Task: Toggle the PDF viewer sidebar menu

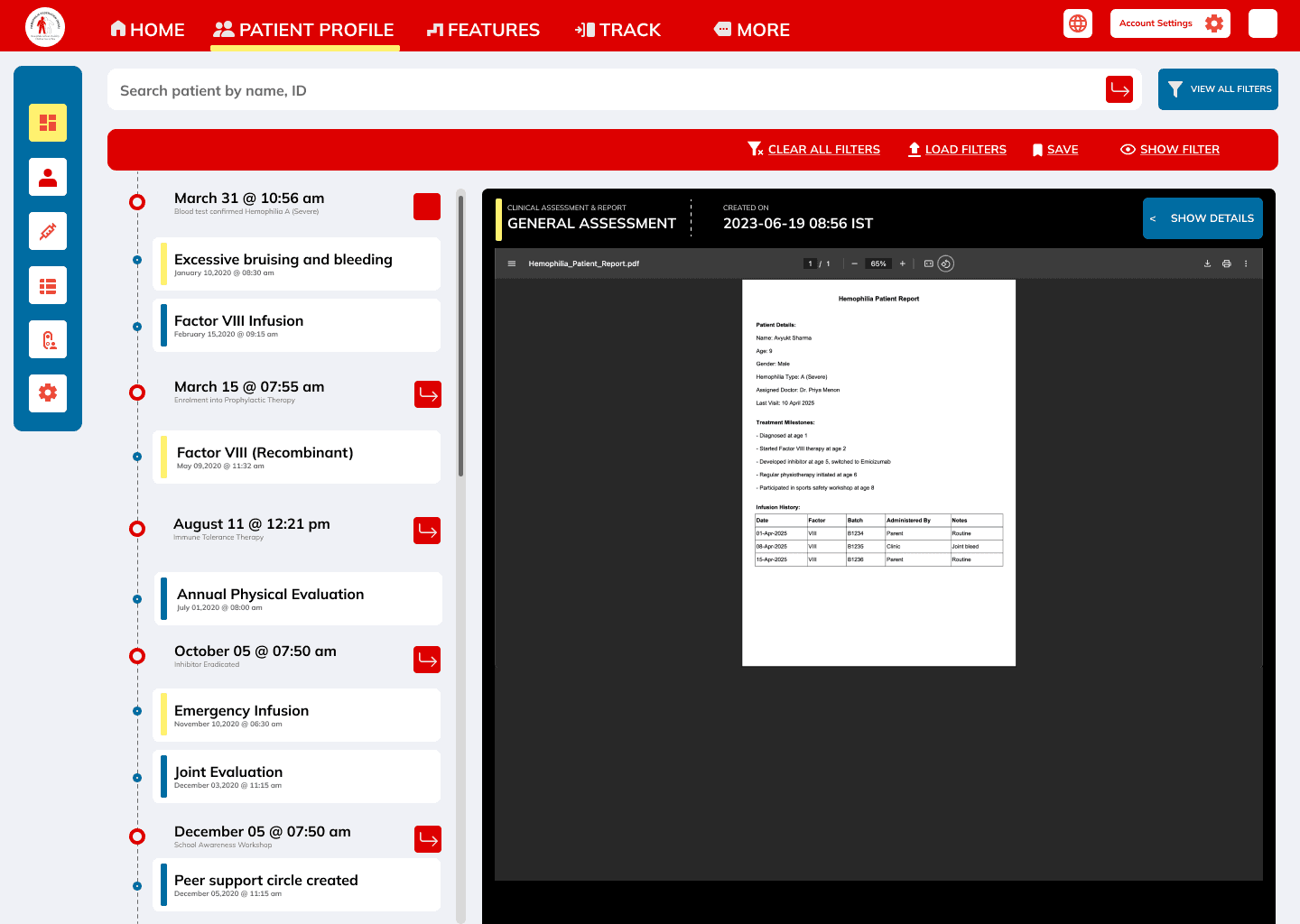Action: (512, 263)
